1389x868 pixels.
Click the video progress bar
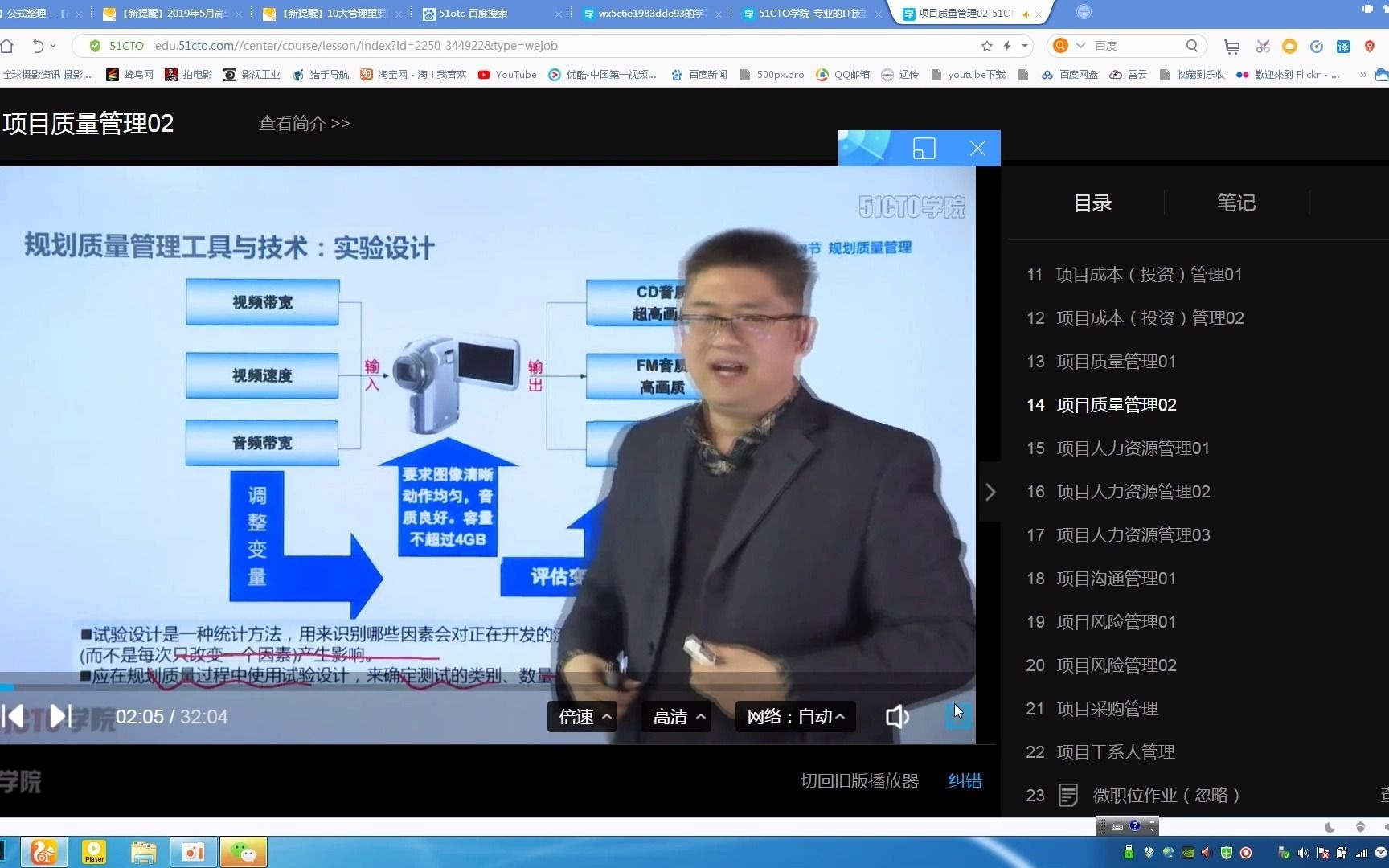coord(482,687)
